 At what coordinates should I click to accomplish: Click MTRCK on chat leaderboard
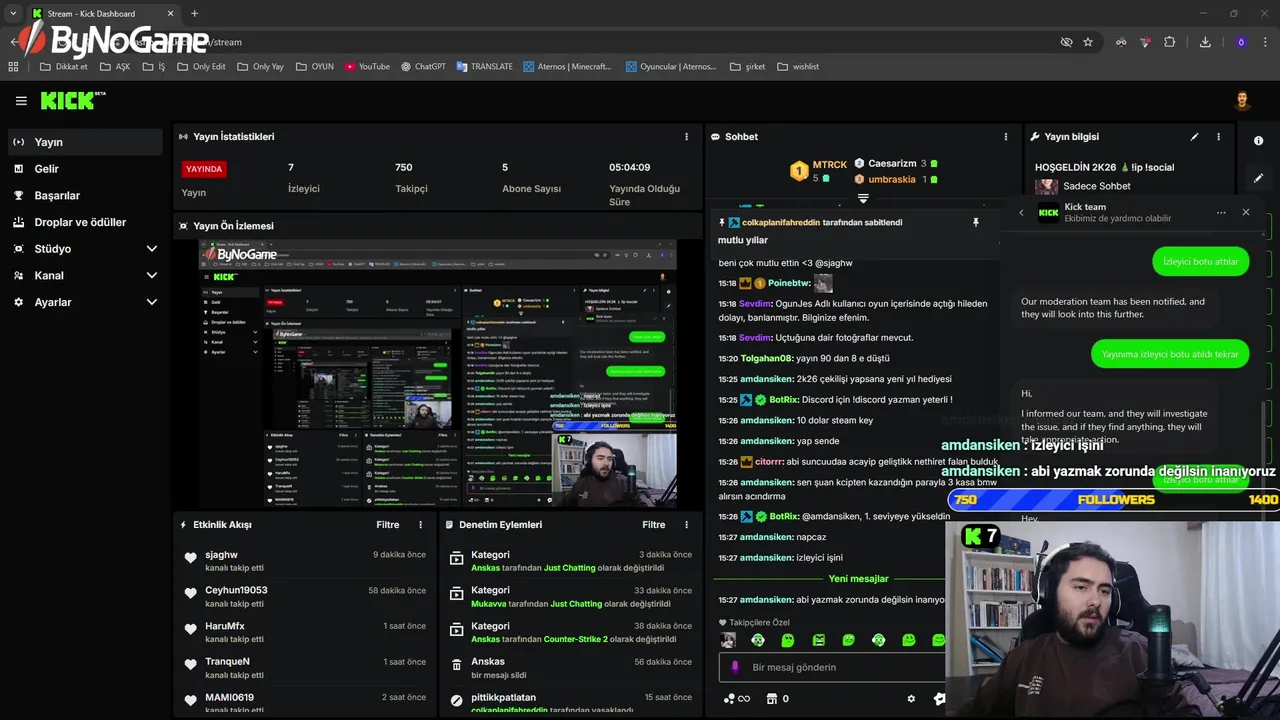tap(829, 164)
